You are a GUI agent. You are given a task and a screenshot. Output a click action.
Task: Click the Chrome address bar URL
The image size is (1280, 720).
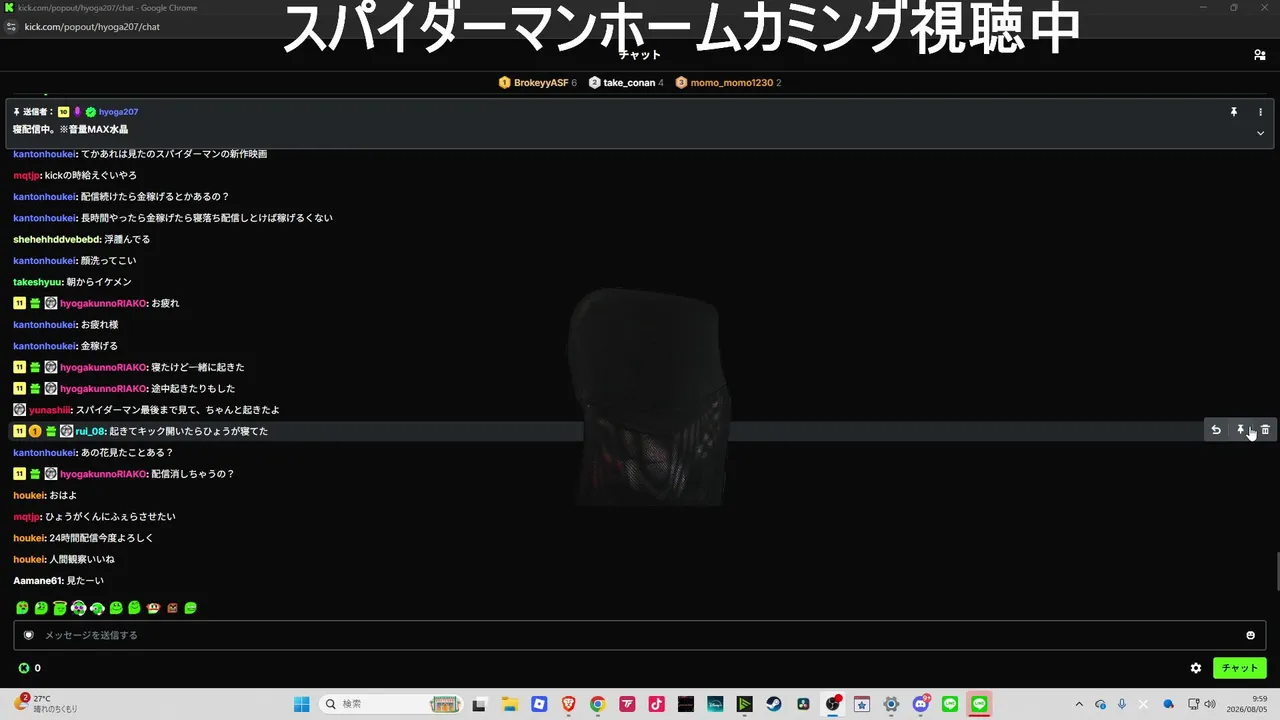92,27
